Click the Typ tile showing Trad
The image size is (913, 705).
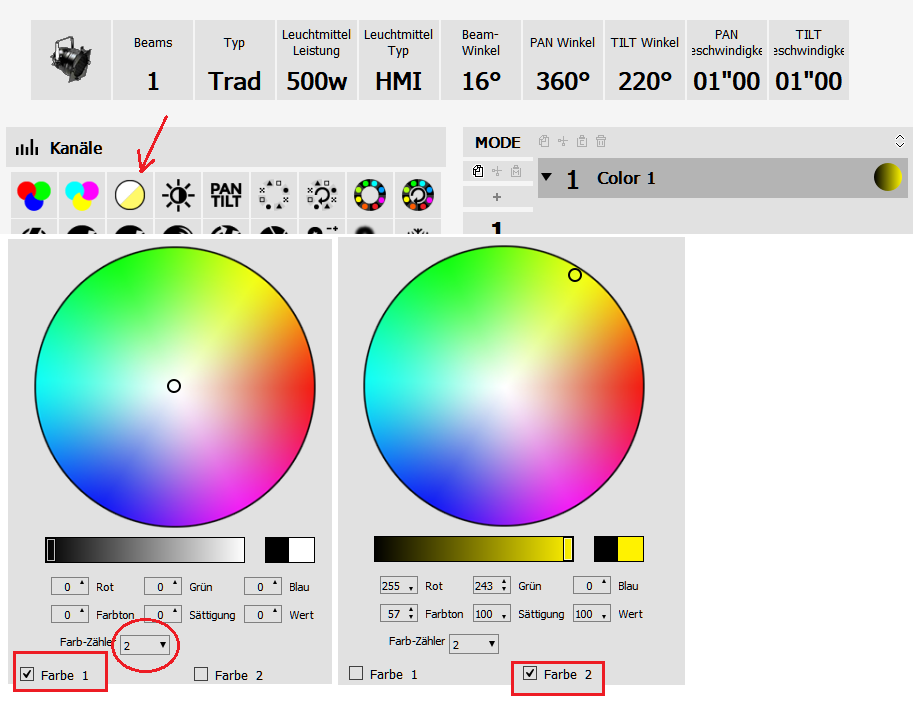coord(235,60)
